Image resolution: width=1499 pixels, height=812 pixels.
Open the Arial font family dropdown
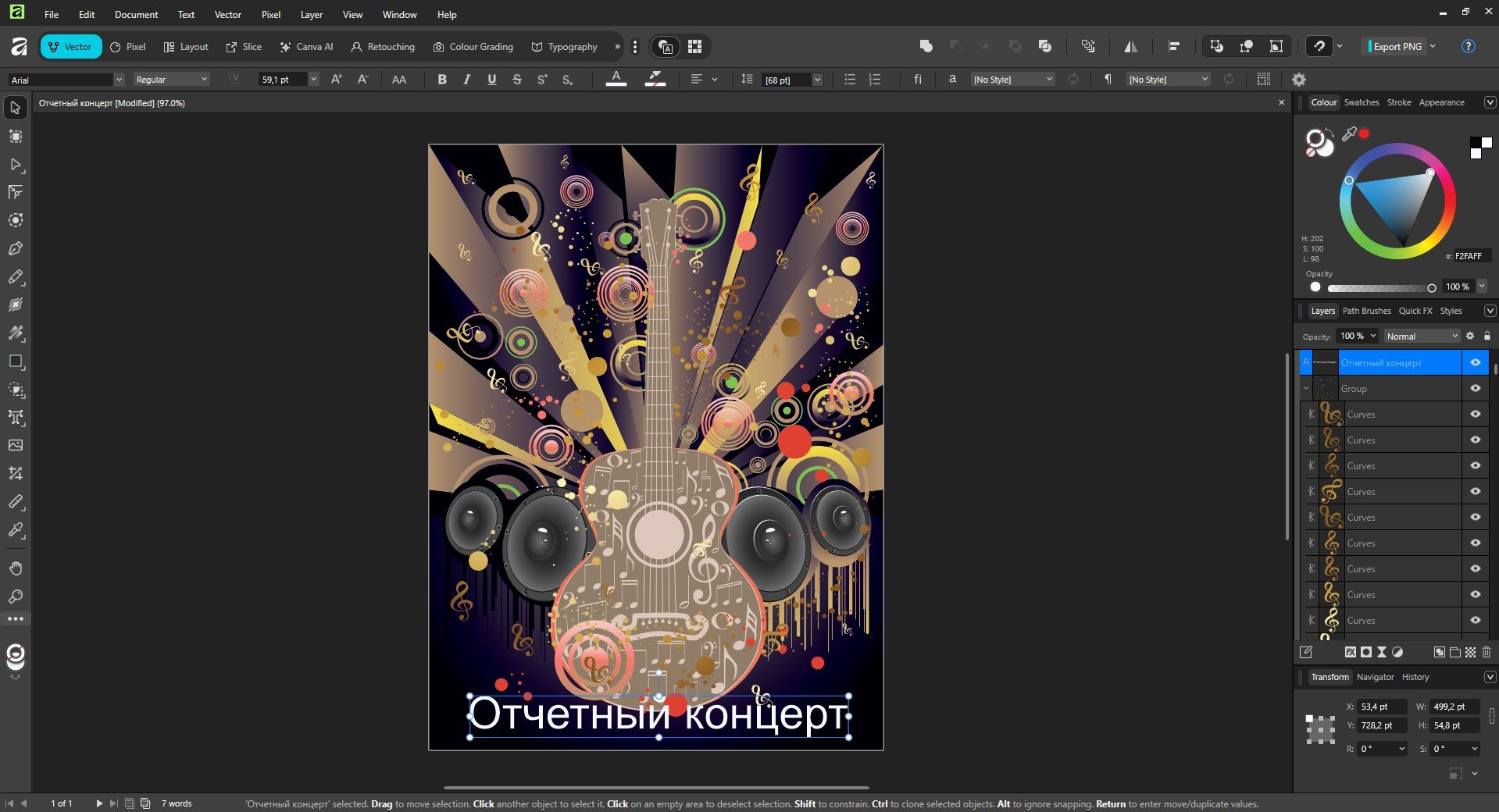point(119,80)
